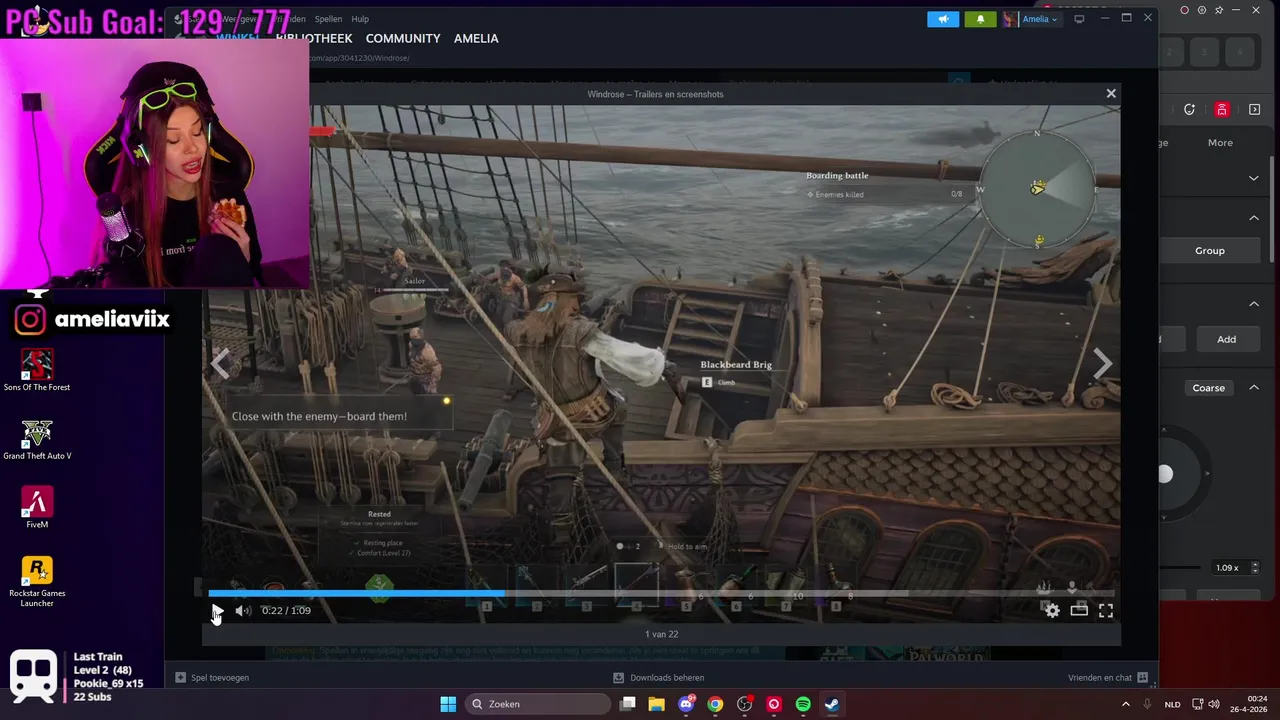Open video settings gear in player
1280x720 pixels.
coord(1052,610)
